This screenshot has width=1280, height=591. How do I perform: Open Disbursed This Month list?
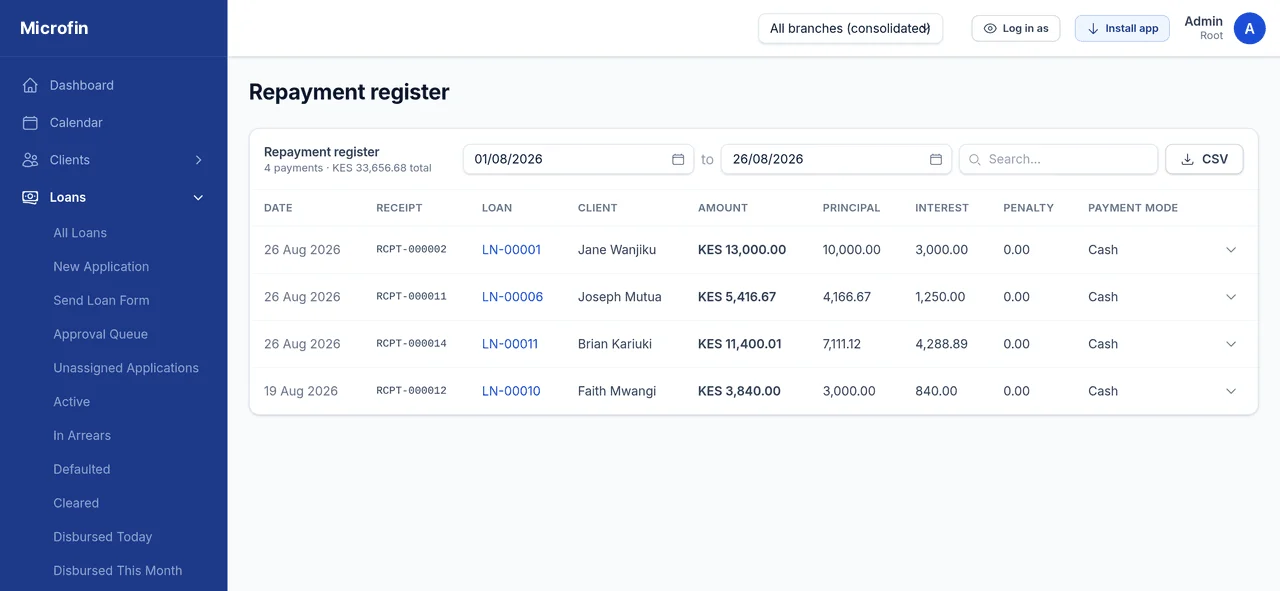[x=118, y=571]
